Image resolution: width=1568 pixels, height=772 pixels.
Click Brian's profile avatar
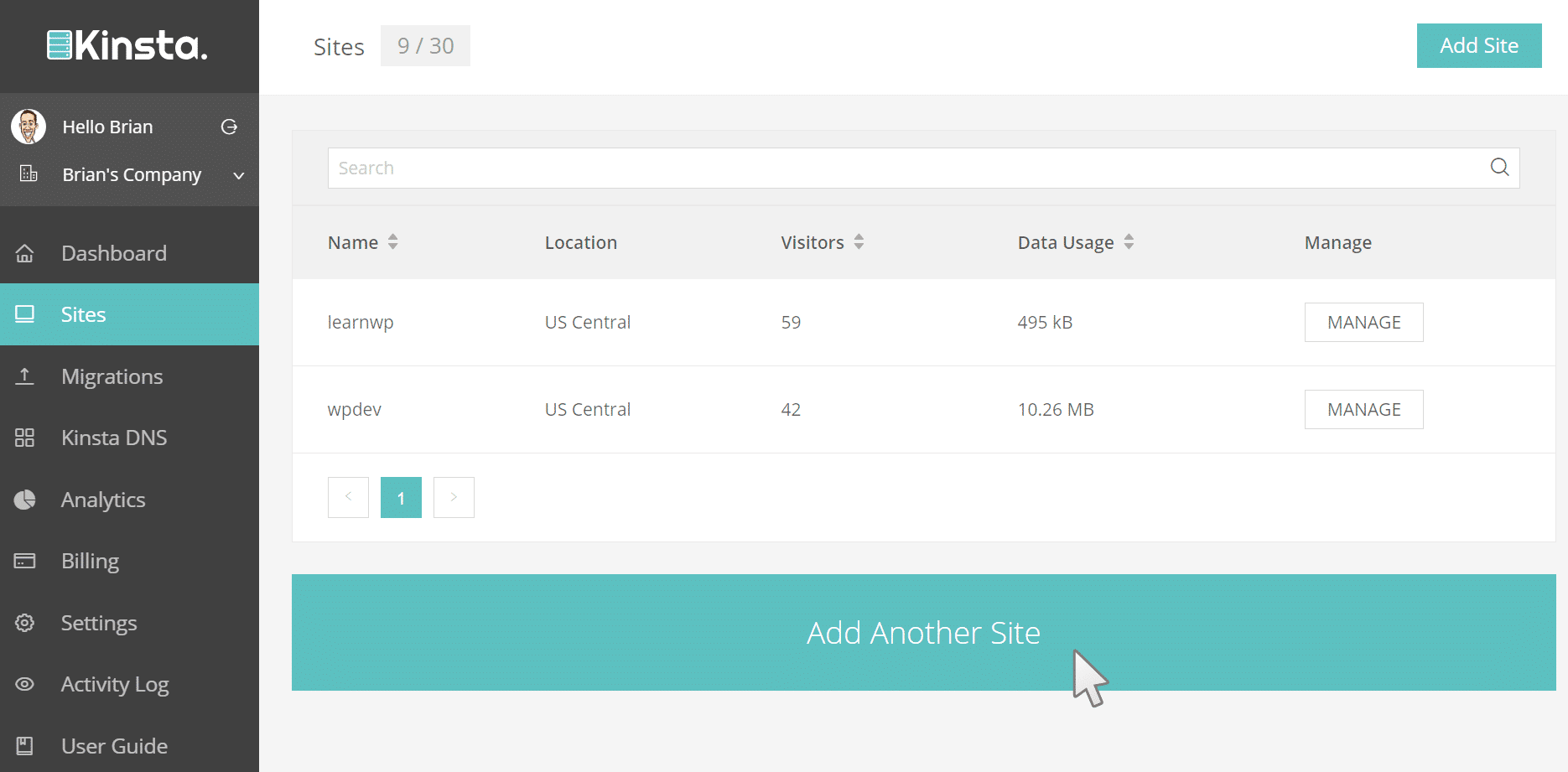29,127
